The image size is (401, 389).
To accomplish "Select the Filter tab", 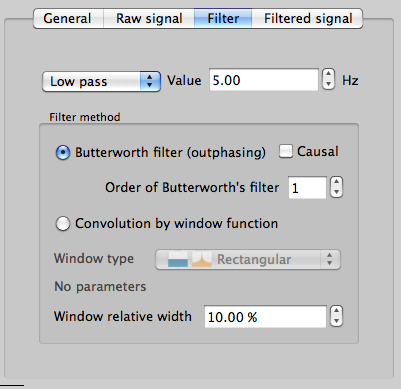I will point(223,18).
